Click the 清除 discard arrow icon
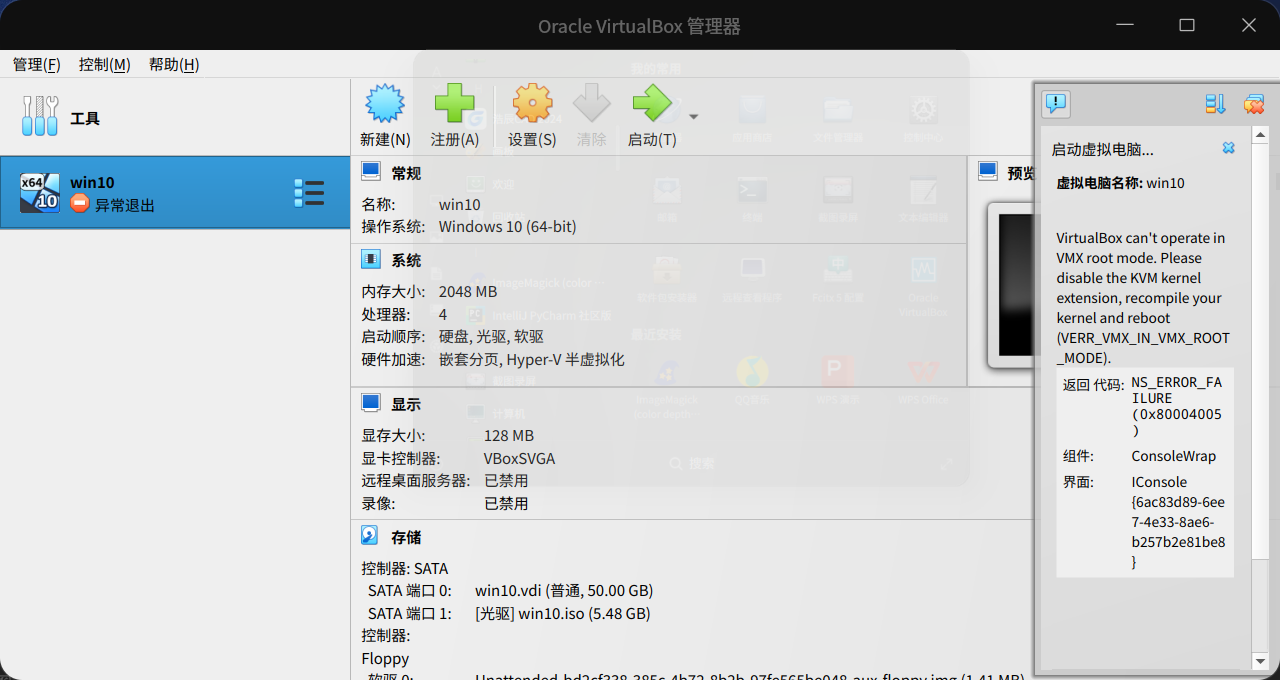The width and height of the screenshot is (1280, 680). pos(591,104)
